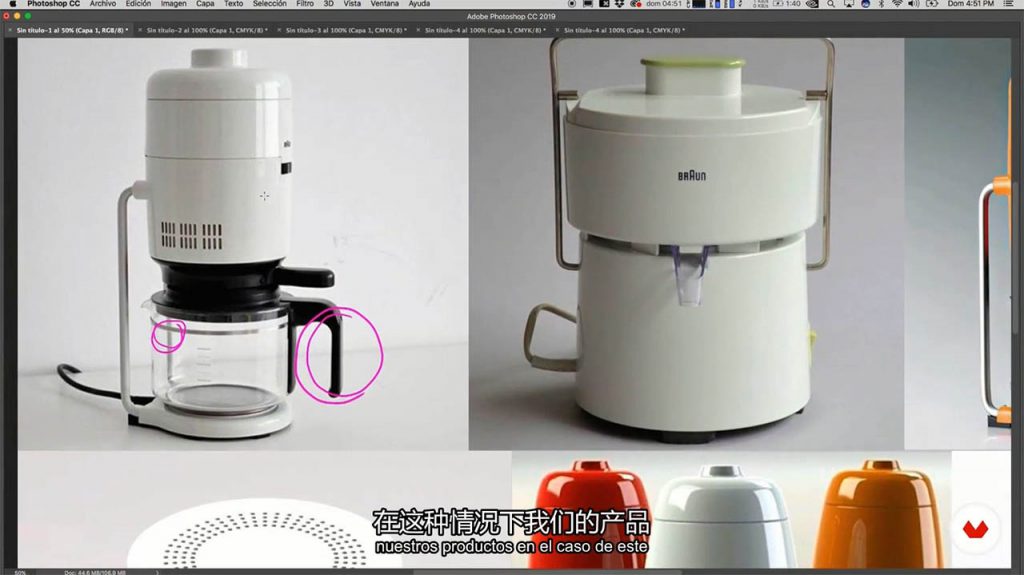Open Spotlight search in the menu bar
Screen dimensions: 1024x575
click(x=831, y=4)
